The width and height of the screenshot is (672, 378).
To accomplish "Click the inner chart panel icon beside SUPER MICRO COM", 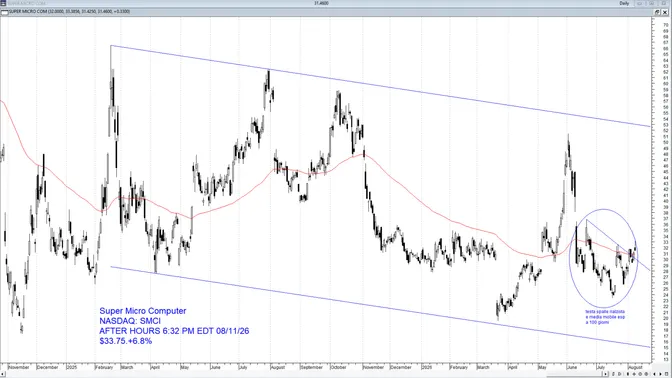I will pyautogui.click(x=5, y=12).
